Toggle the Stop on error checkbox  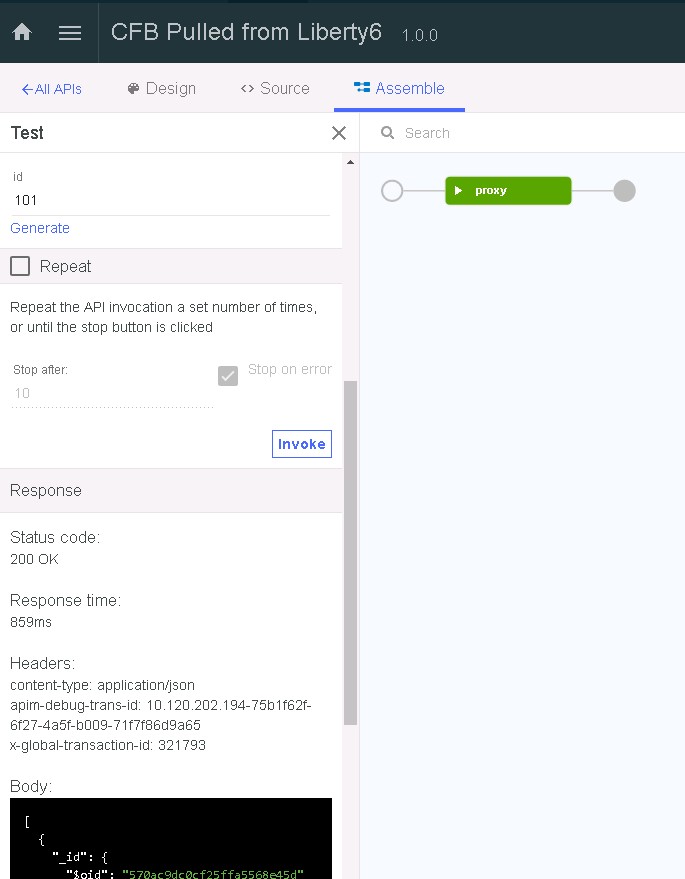pyautogui.click(x=228, y=376)
